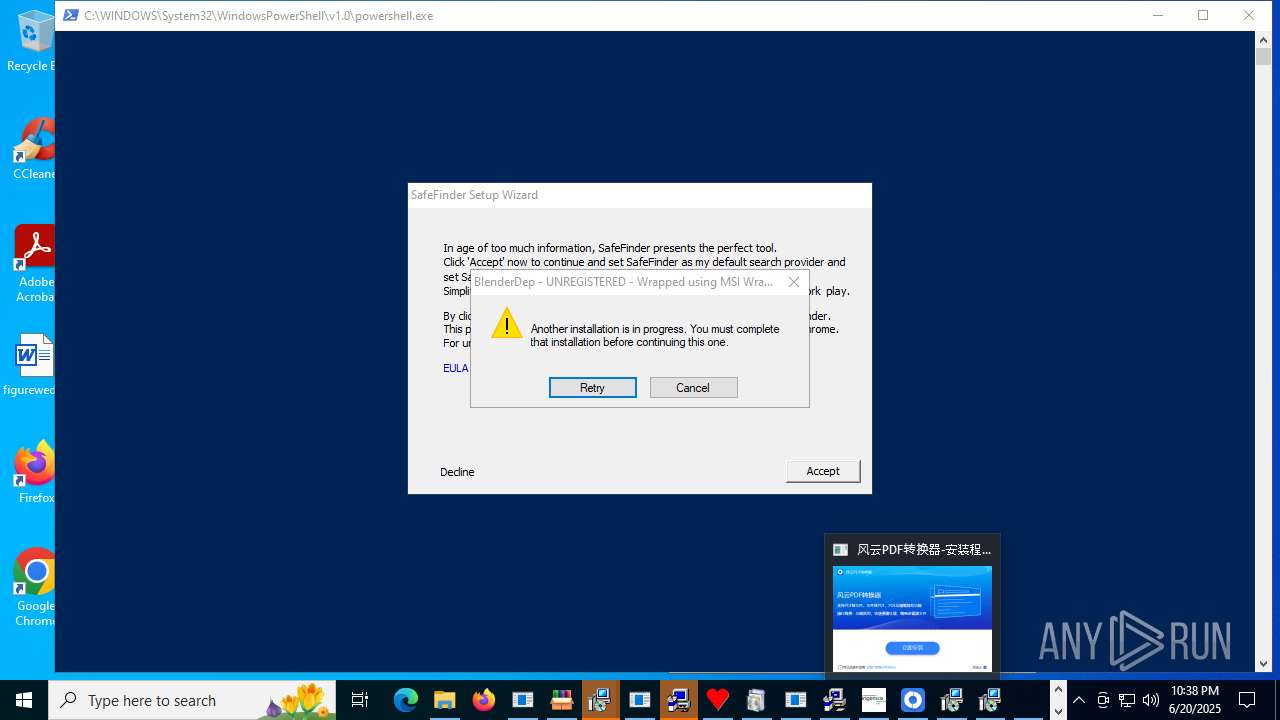The height and width of the screenshot is (720, 1280).
Task: Click the taskbar search box
Action: click(x=192, y=700)
